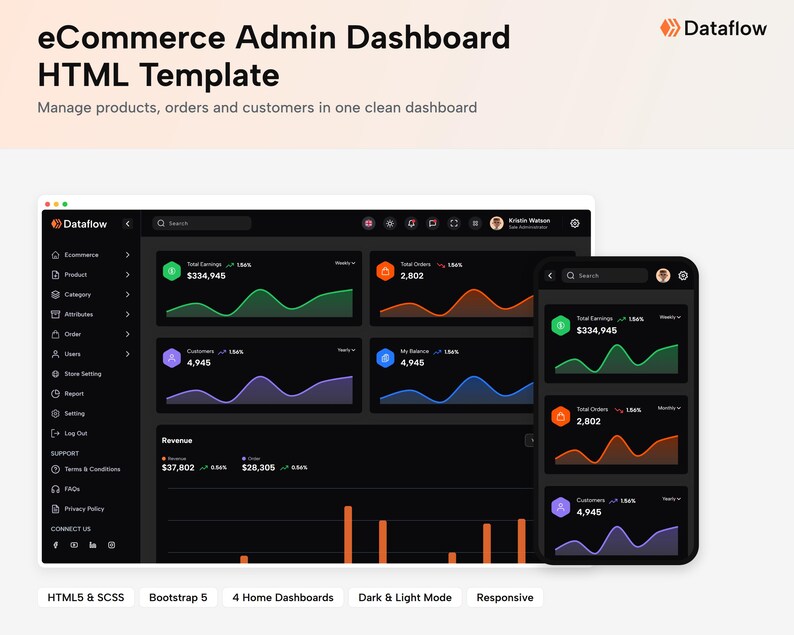Screen dimensions: 794x635
Task: Click the home icon beside Ecommerce
Action: click(56, 255)
